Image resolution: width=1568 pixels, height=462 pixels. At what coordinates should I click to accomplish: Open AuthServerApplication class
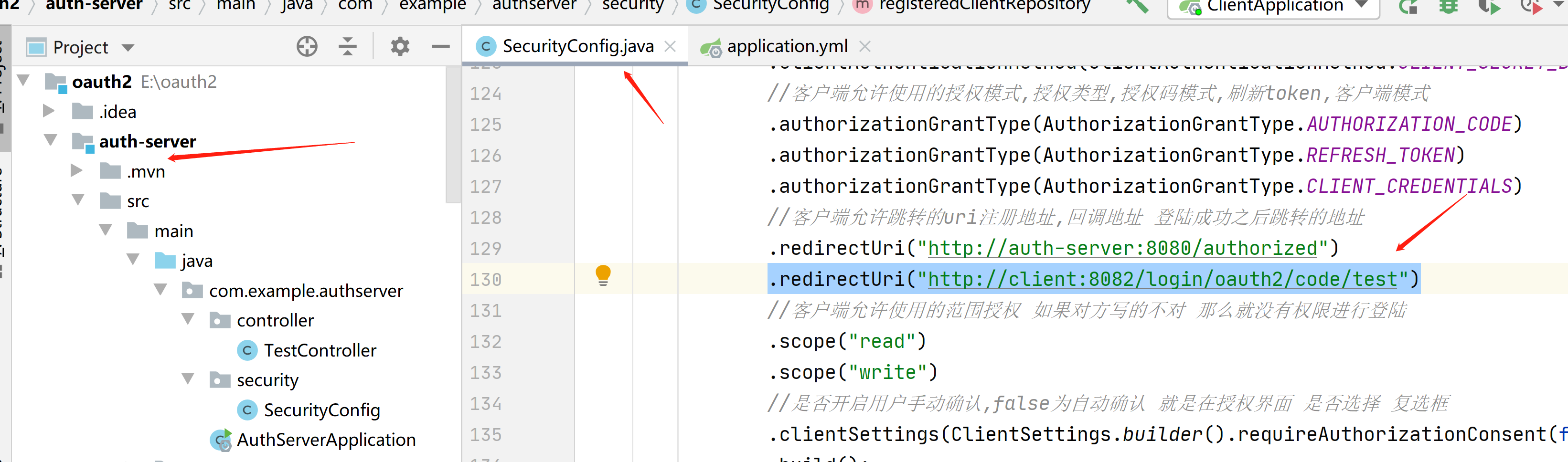point(326,440)
